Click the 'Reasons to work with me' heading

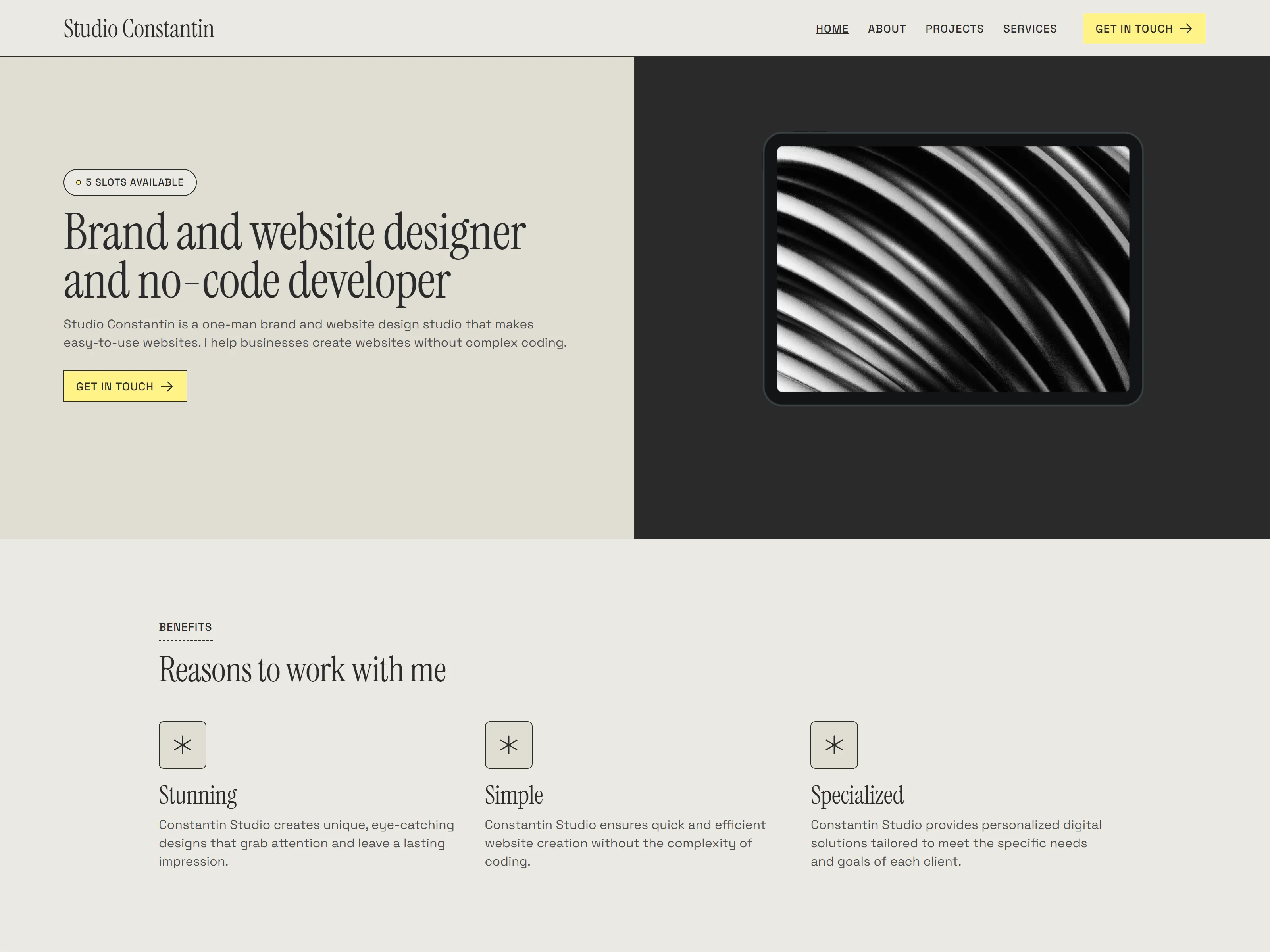pyautogui.click(x=302, y=670)
